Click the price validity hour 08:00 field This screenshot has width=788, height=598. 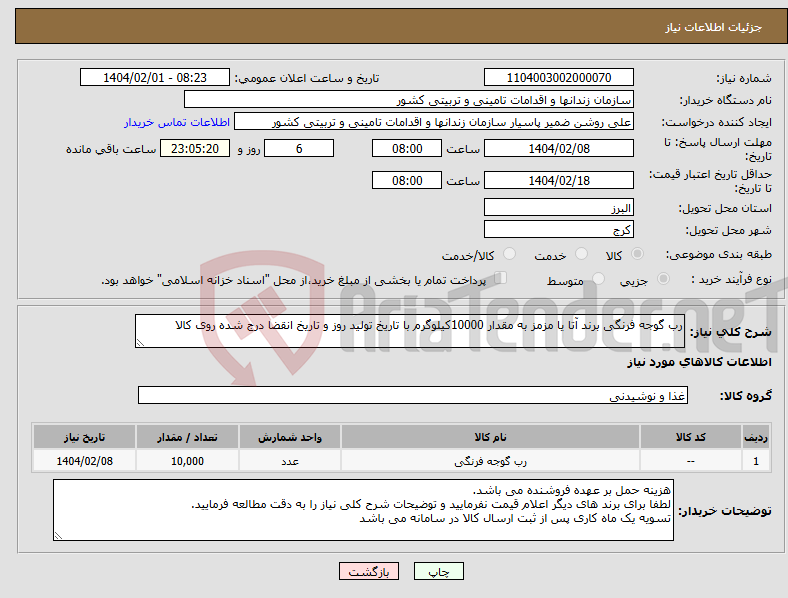407,180
